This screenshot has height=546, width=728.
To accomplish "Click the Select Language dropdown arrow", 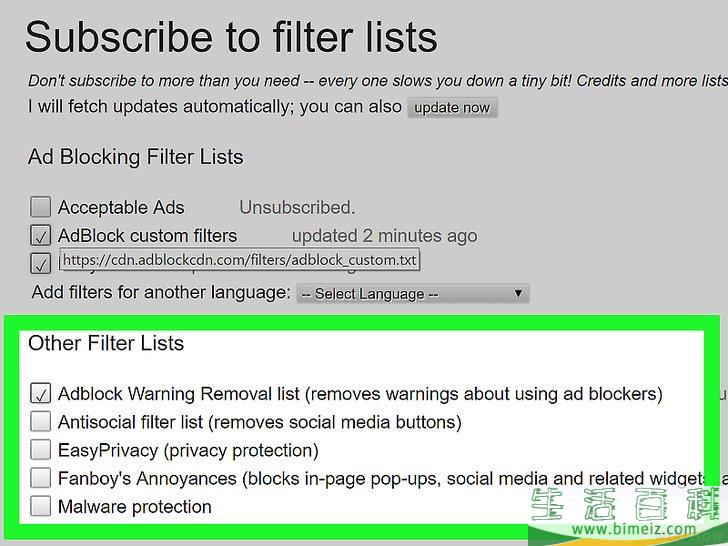I will pos(518,293).
